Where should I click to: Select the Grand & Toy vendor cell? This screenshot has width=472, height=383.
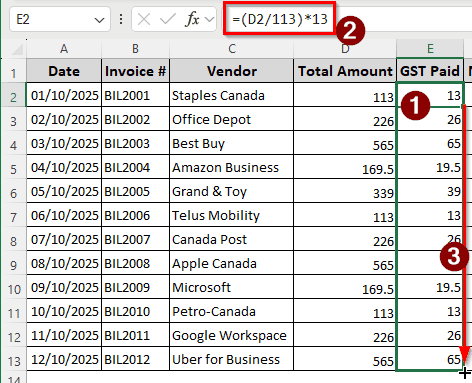[x=232, y=191]
